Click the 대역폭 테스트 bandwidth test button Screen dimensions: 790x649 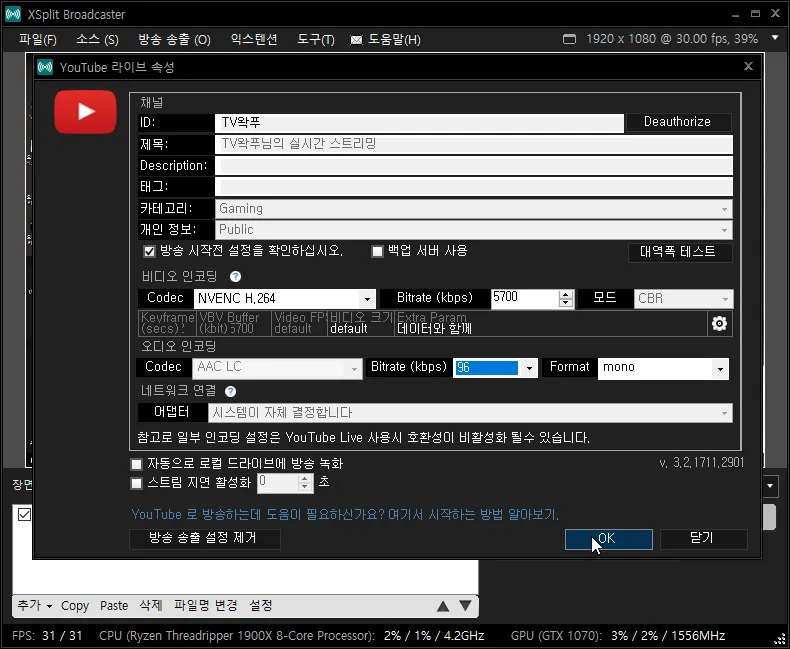[678, 251]
